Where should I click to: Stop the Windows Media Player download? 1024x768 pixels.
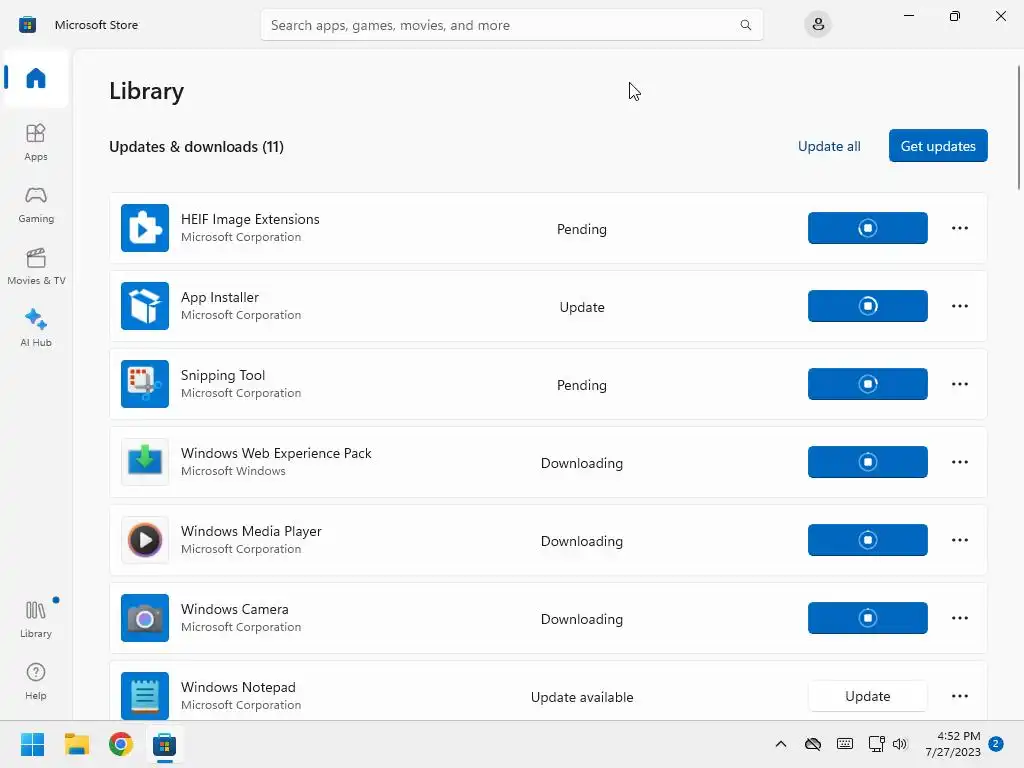pyautogui.click(x=867, y=540)
